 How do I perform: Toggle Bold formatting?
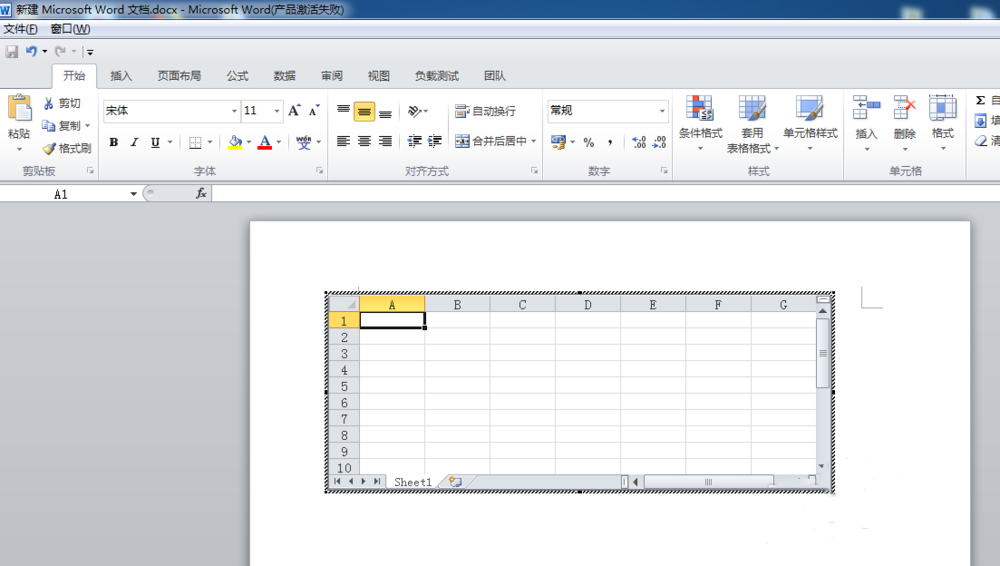pyautogui.click(x=114, y=142)
